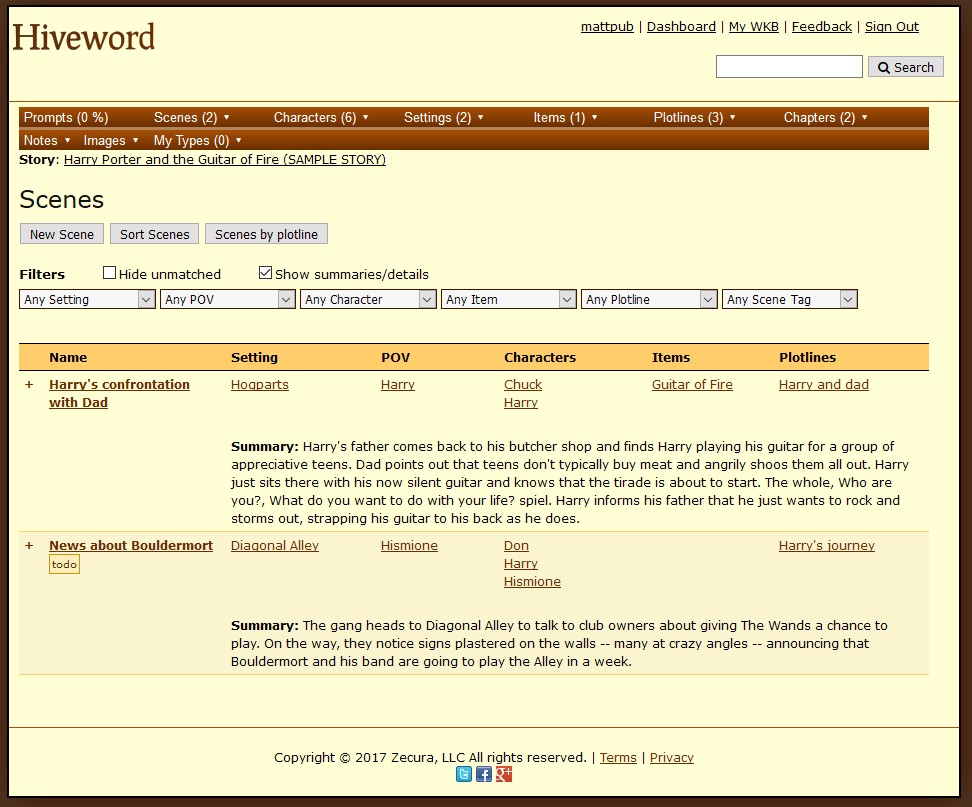Click the Facebook icon in footer
Image resolution: width=972 pixels, height=807 pixels.
tap(484, 774)
